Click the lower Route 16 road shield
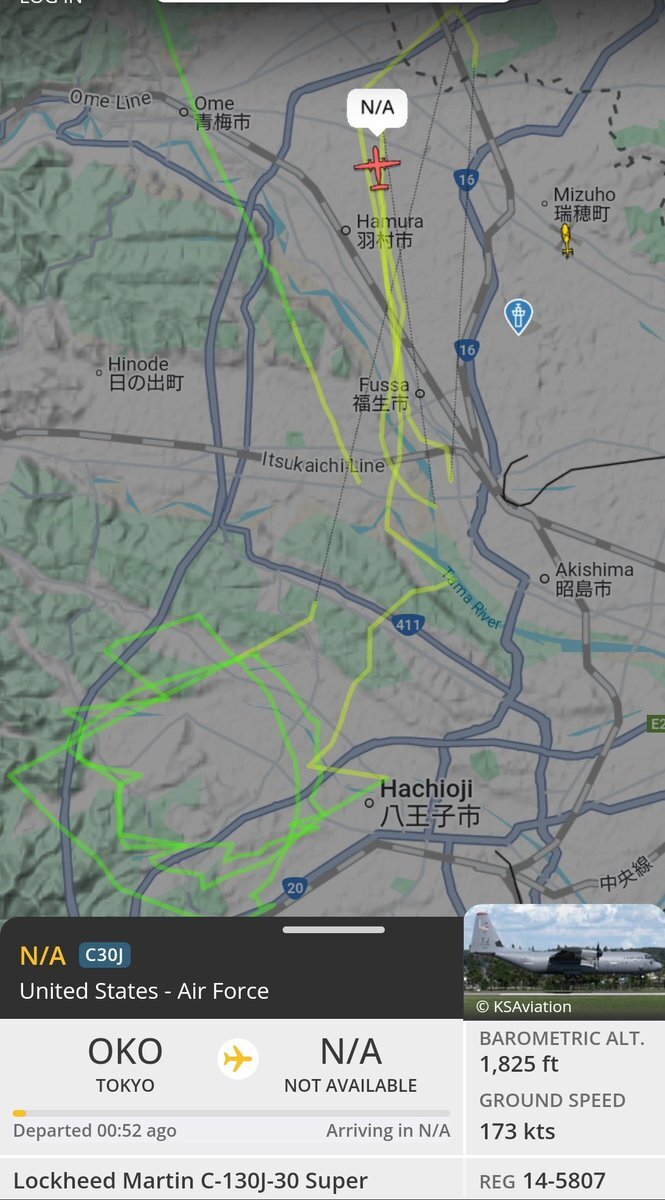Image resolution: width=665 pixels, height=1200 pixels. (466, 349)
